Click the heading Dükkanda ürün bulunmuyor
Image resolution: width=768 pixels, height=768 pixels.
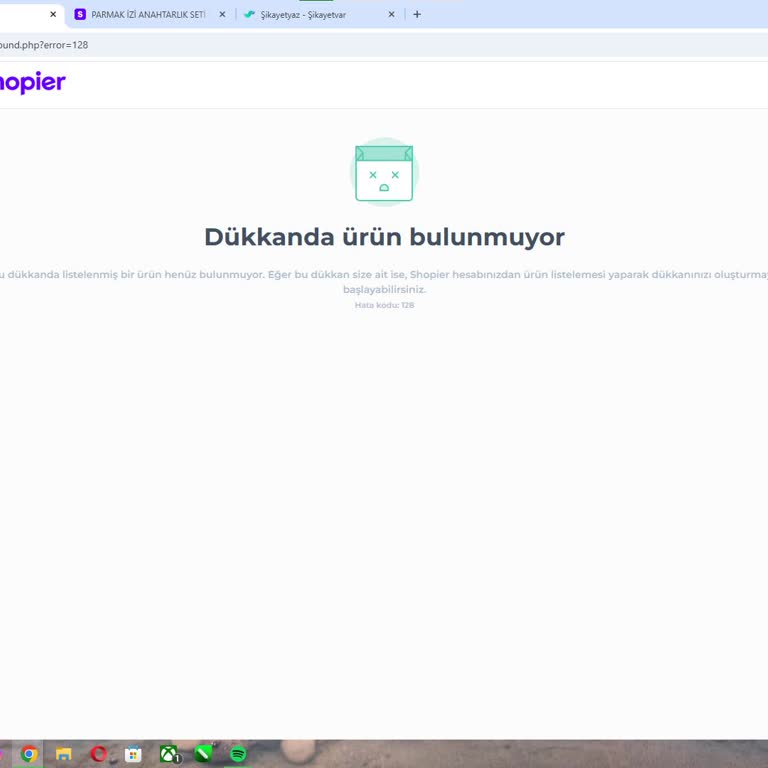point(384,237)
